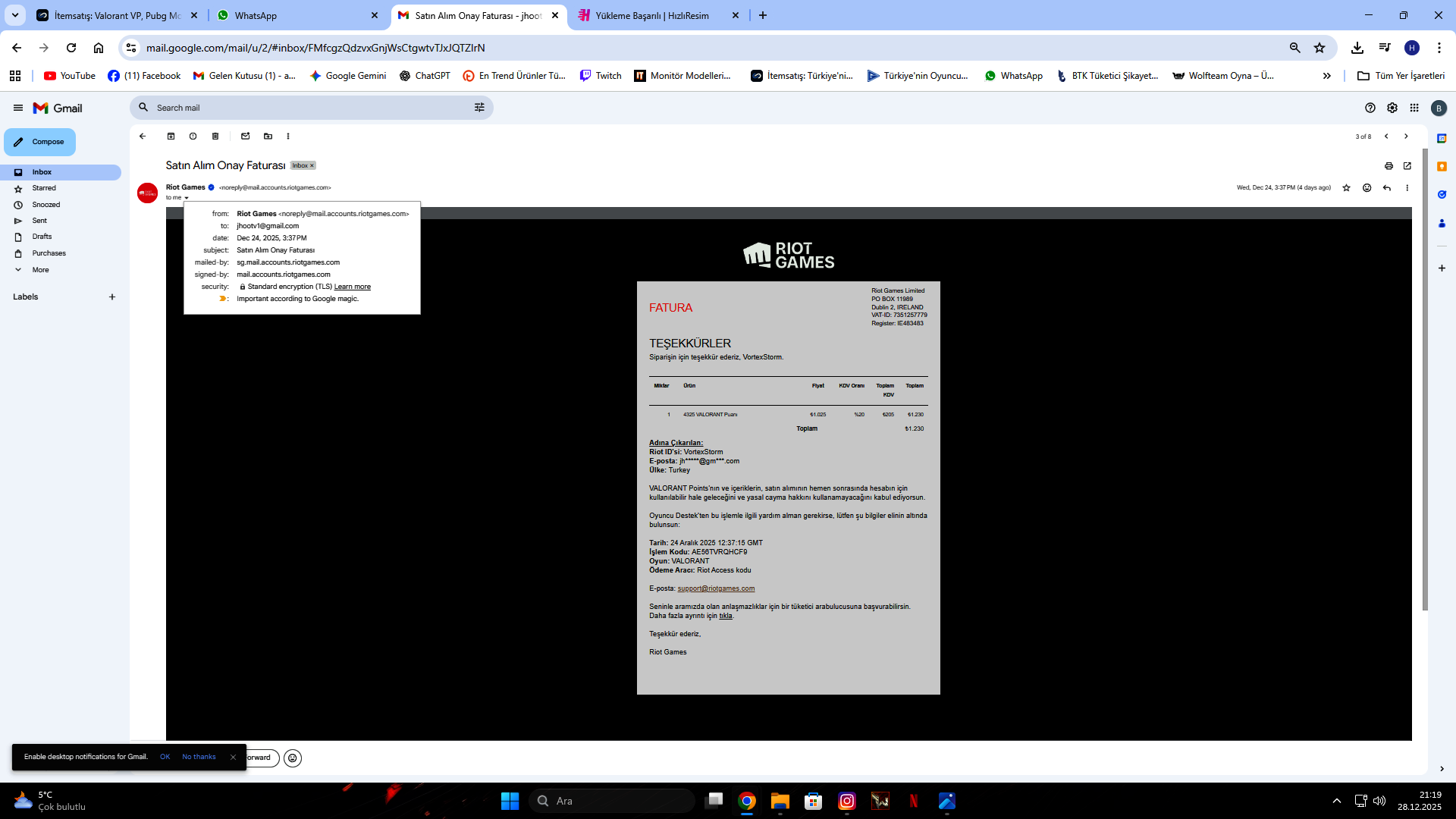Compose a new email

40,142
